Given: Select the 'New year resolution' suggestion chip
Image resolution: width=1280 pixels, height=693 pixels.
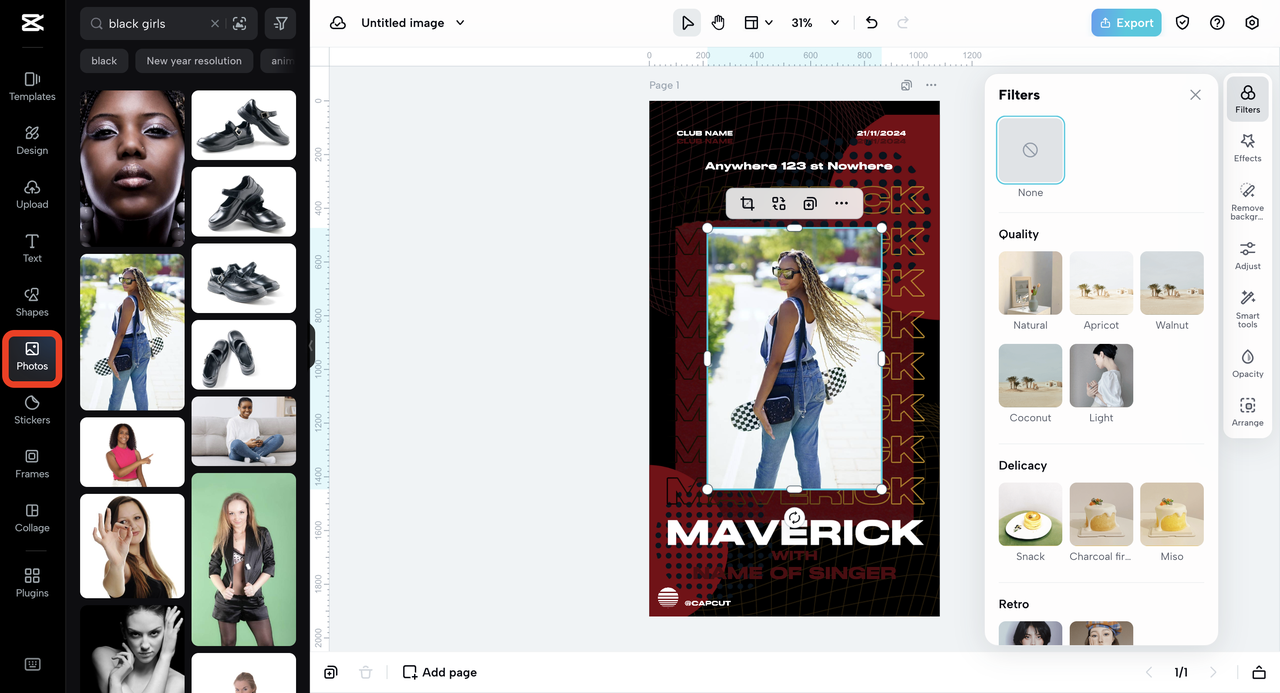Looking at the screenshot, I should [194, 61].
